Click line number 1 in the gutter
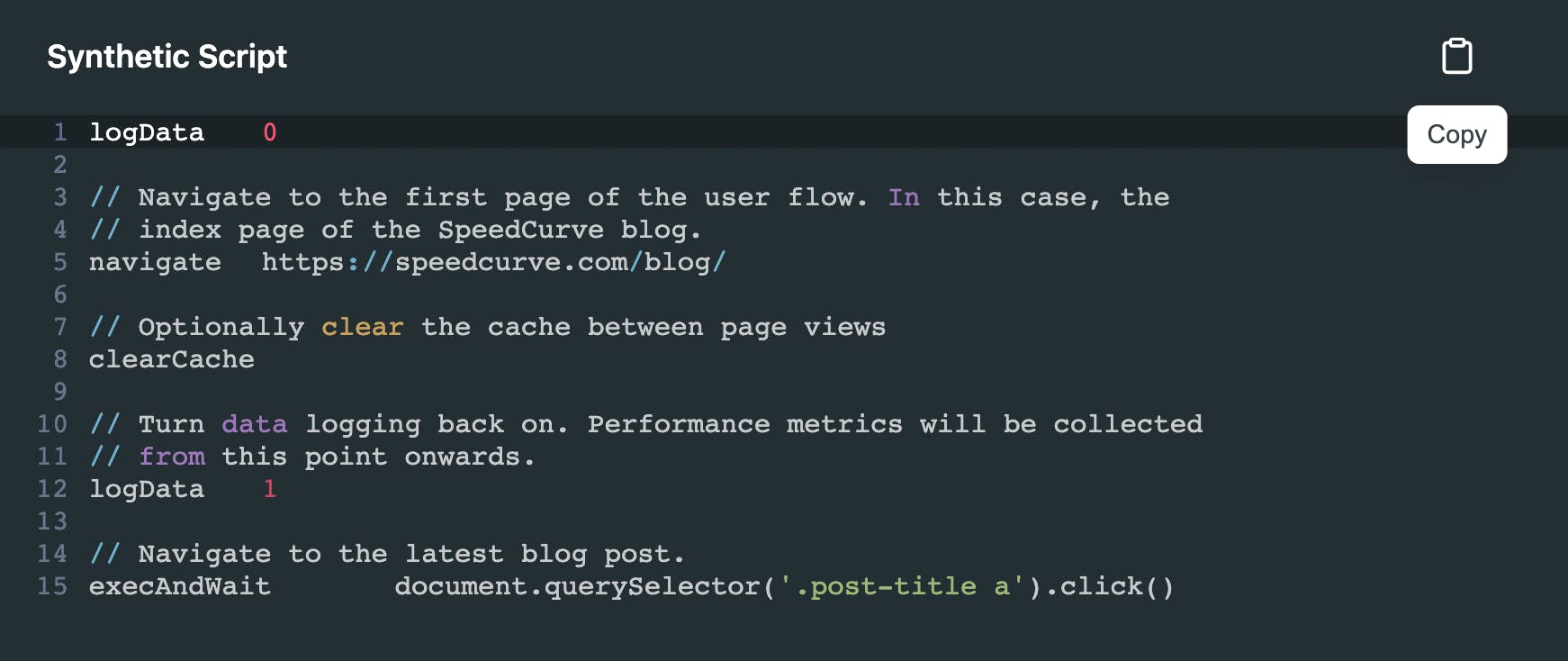Viewport: 1568px width, 661px height. [59, 132]
